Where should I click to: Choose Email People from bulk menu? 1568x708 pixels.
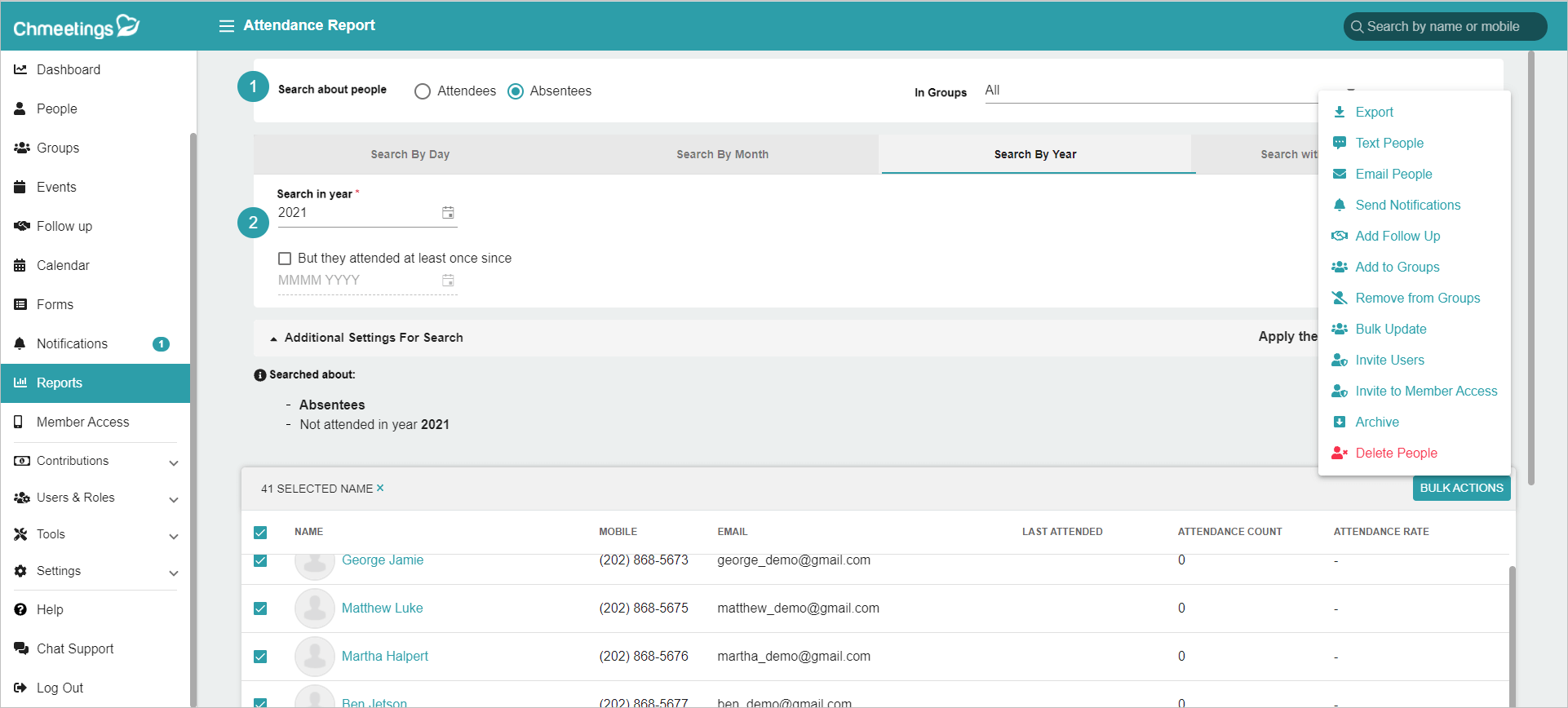click(x=1393, y=174)
